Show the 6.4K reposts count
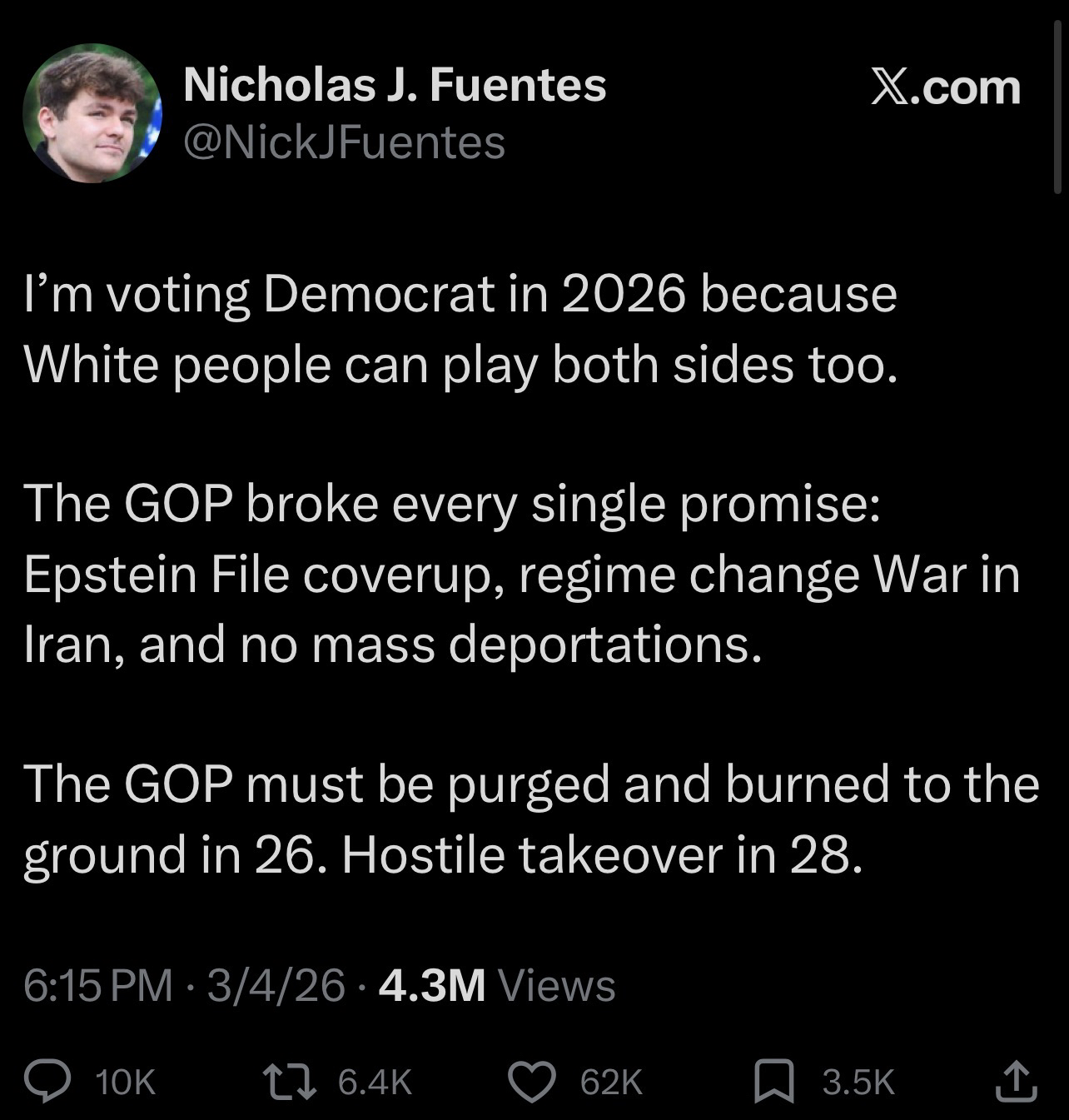 (375, 1082)
